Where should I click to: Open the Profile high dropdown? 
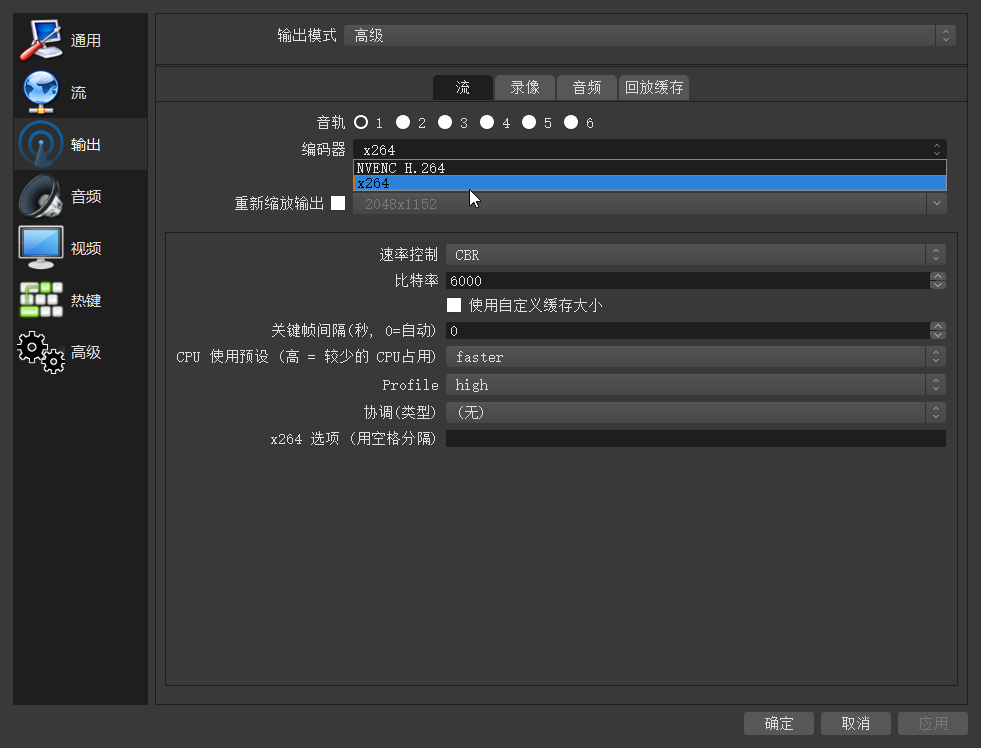695,385
